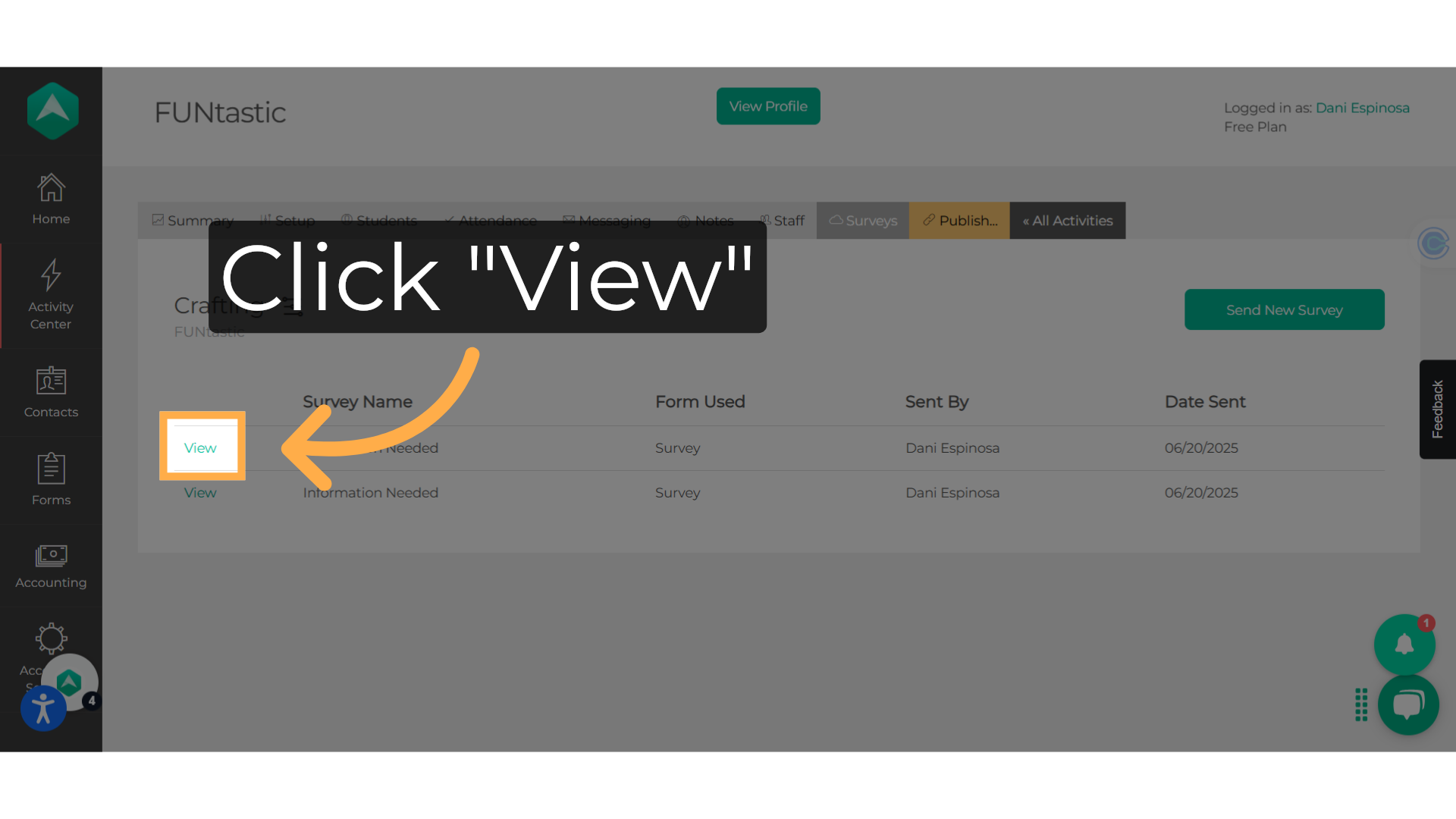Click Dani Espinosa in second survey row
Viewport: 1456px width, 819px height.
tap(952, 492)
